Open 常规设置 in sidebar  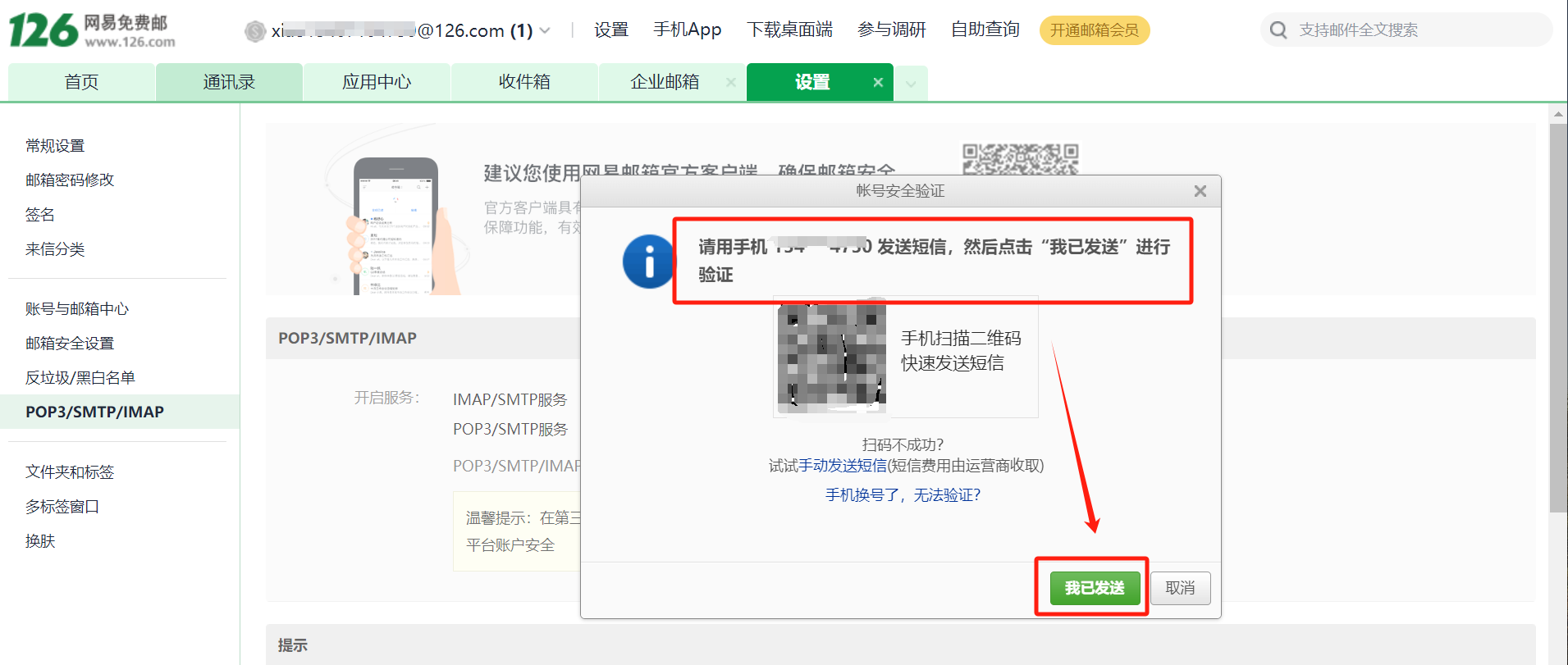(55, 146)
